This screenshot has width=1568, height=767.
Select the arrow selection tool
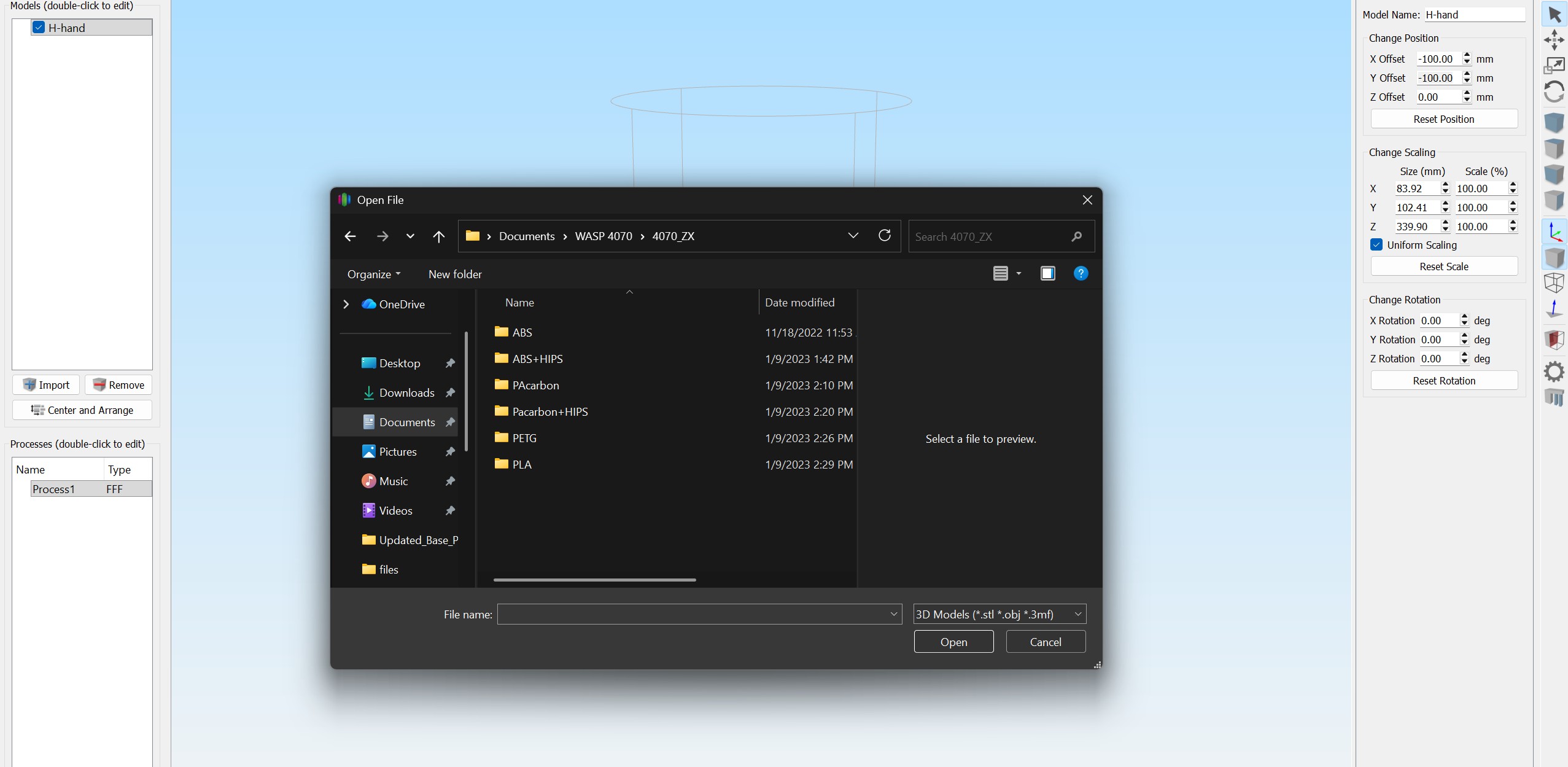[x=1554, y=14]
